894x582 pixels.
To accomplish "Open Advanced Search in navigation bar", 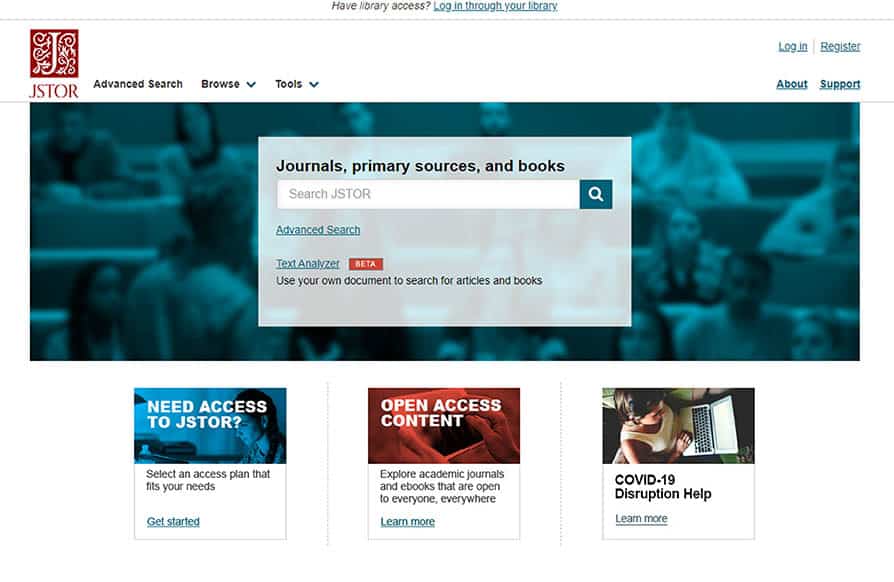I will 138,84.
